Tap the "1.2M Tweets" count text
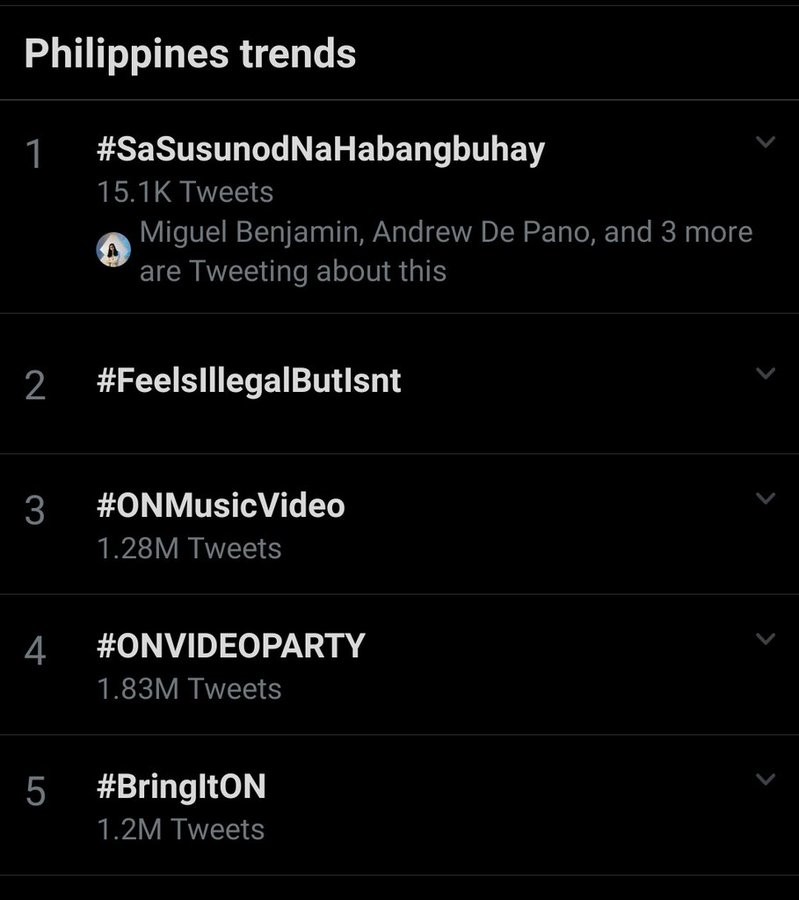The height and width of the screenshot is (900, 799). [181, 829]
